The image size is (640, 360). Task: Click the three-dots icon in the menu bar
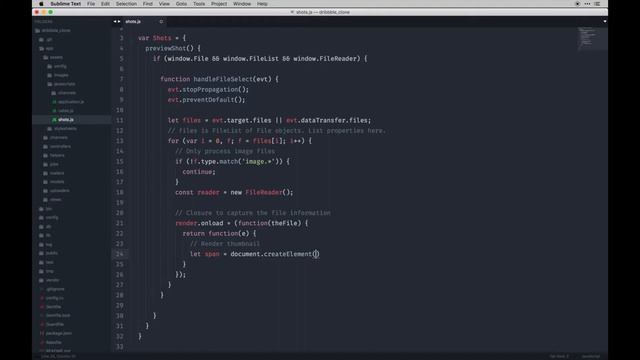pyautogui.click(x=587, y=4)
